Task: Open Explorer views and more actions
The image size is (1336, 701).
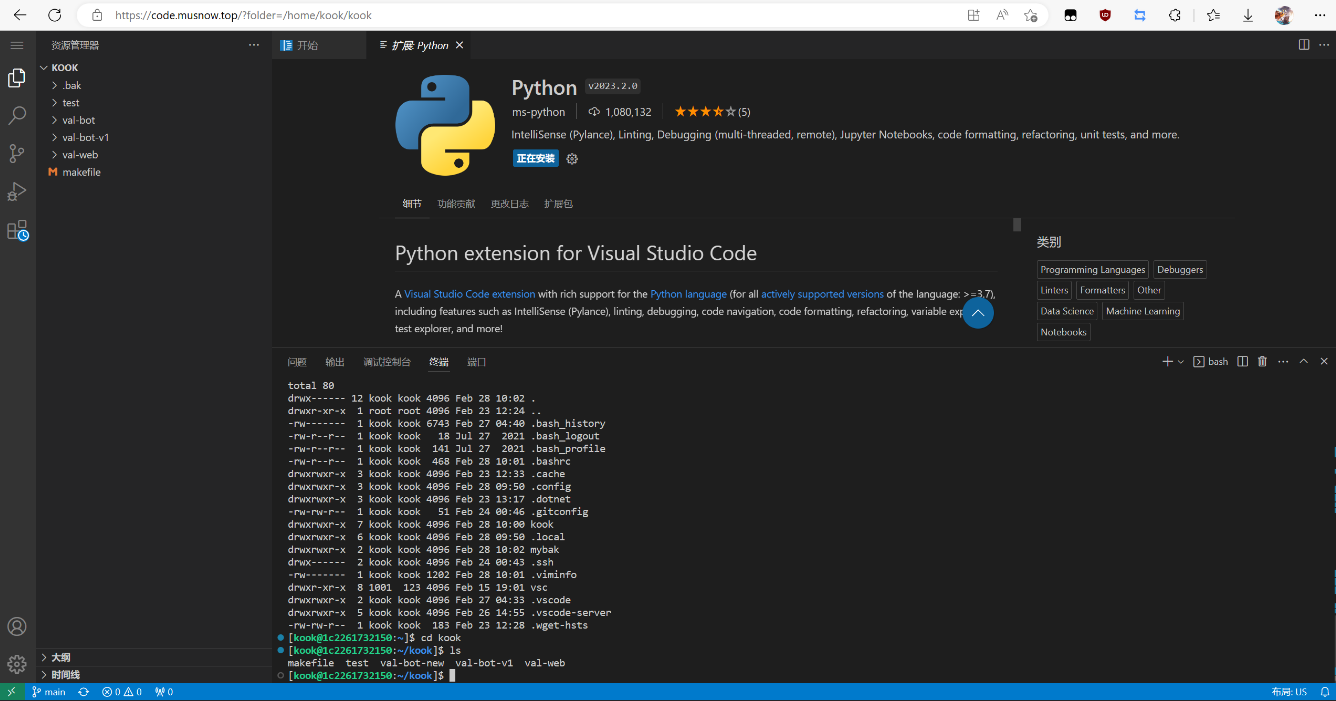Action: (254, 45)
